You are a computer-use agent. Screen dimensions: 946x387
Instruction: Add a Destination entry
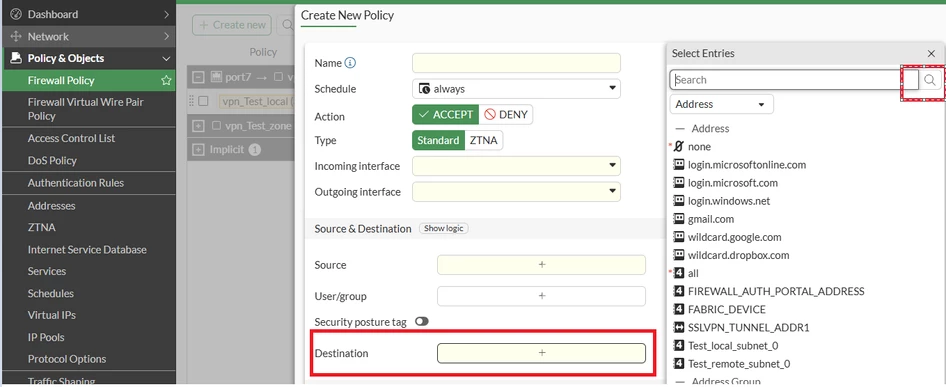coord(541,353)
